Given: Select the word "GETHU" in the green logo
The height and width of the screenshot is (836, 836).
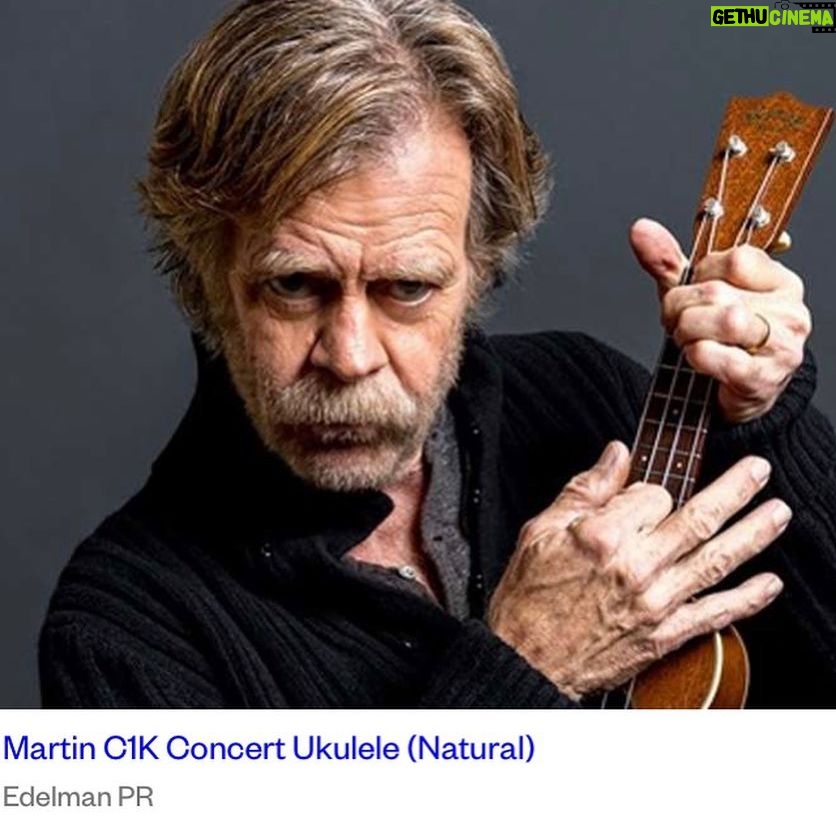Looking at the screenshot, I should 738,18.
